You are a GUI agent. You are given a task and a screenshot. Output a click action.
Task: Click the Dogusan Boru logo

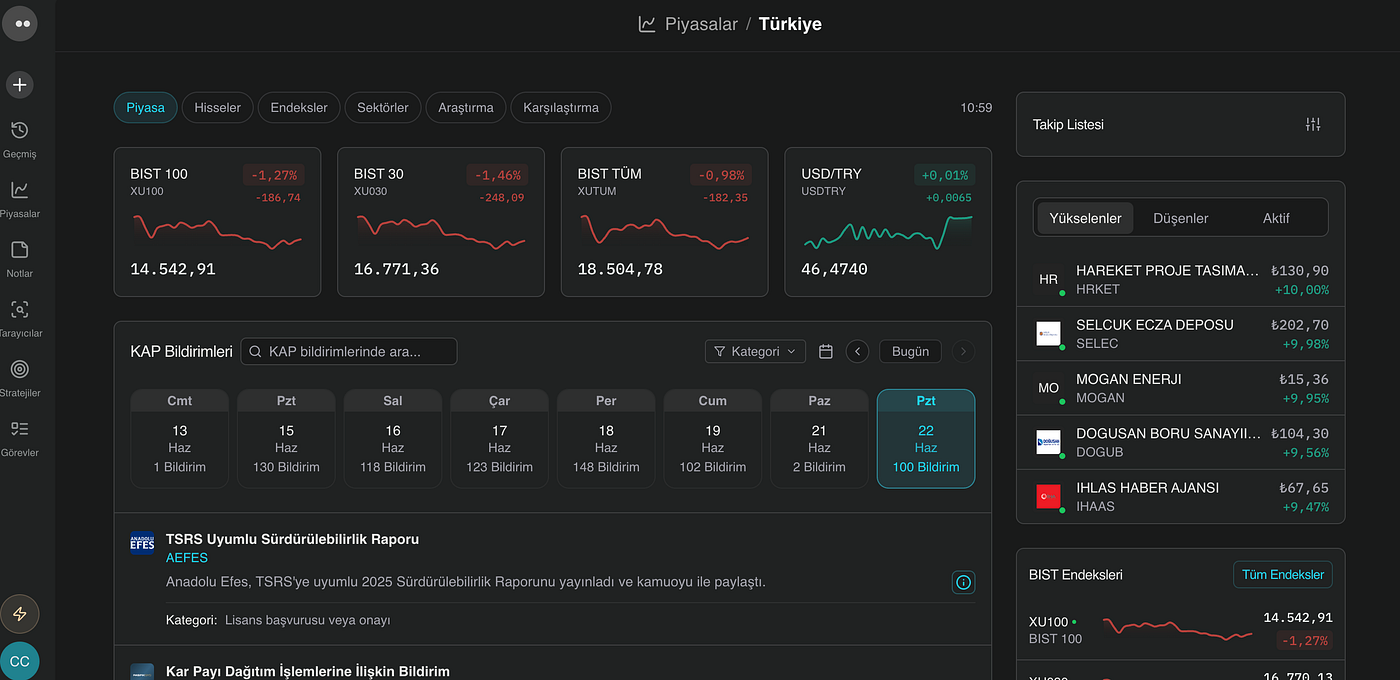pyautogui.click(x=1048, y=442)
